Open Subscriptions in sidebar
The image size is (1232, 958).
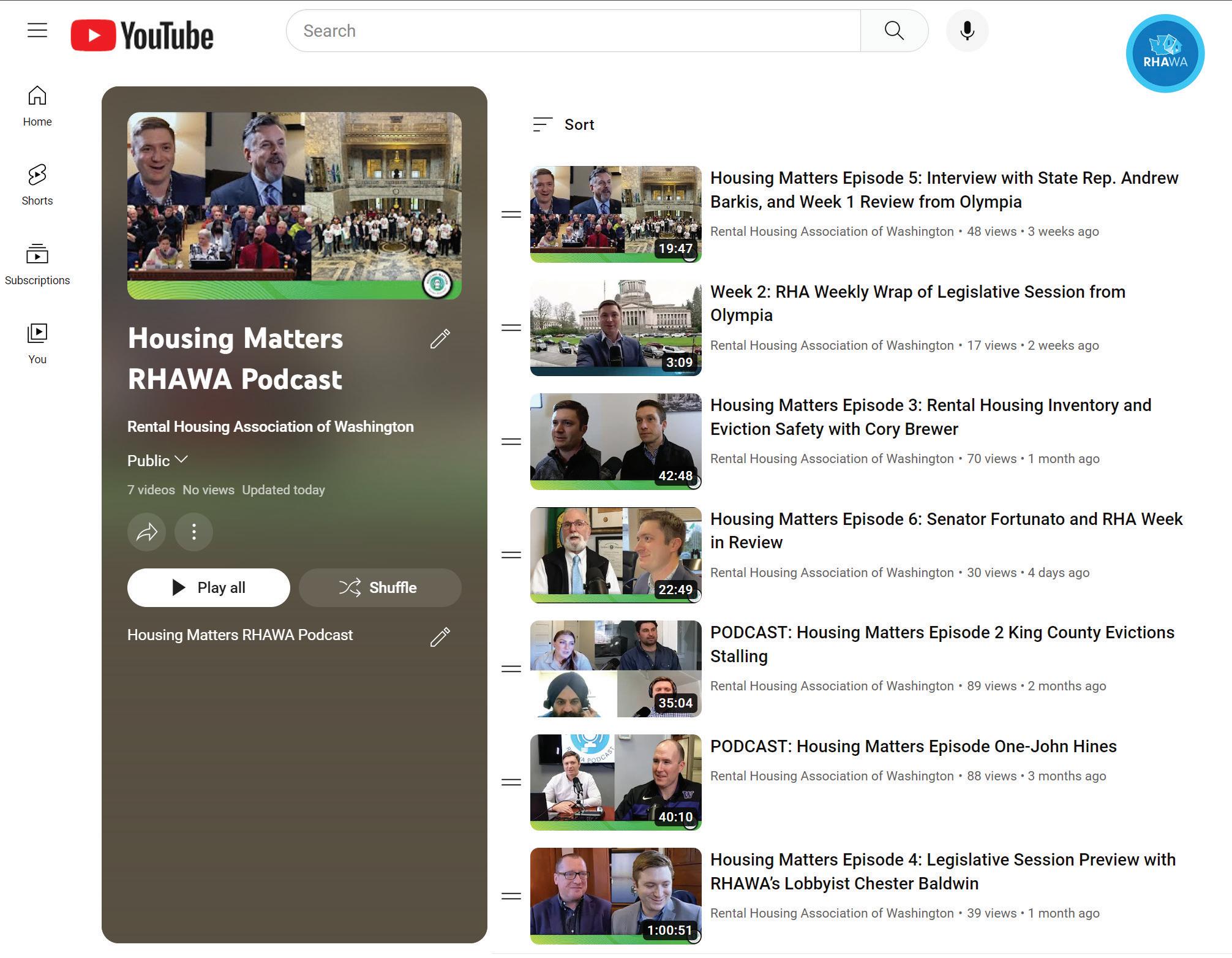click(x=37, y=264)
